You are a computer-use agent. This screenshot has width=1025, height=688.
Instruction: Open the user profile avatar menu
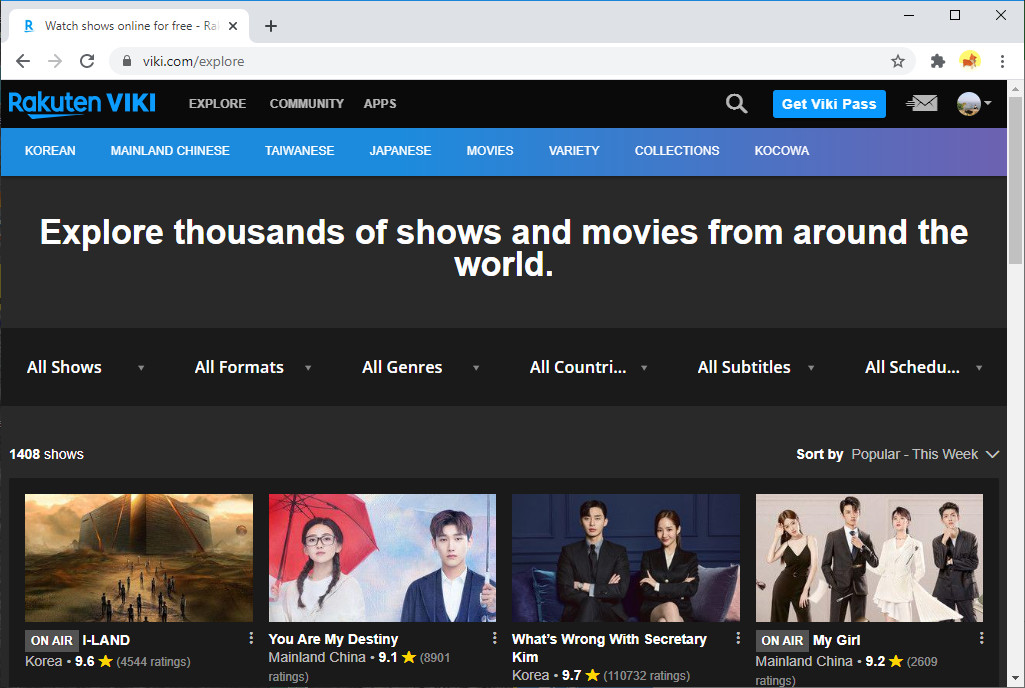coord(973,103)
